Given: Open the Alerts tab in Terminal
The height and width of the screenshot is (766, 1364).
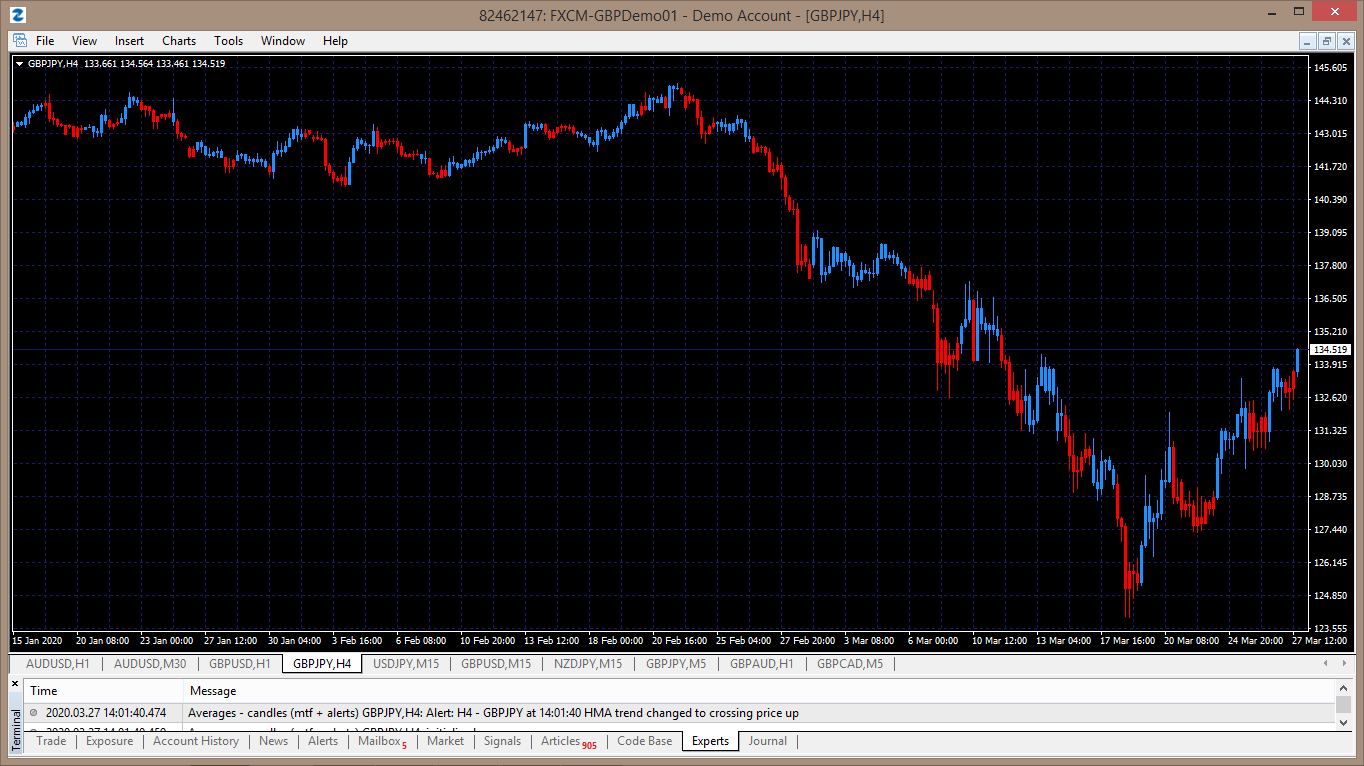Looking at the screenshot, I should click(x=323, y=741).
